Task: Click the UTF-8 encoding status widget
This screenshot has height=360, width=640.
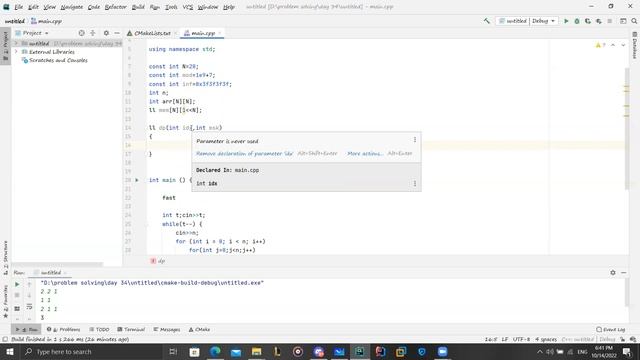Action: (521, 339)
